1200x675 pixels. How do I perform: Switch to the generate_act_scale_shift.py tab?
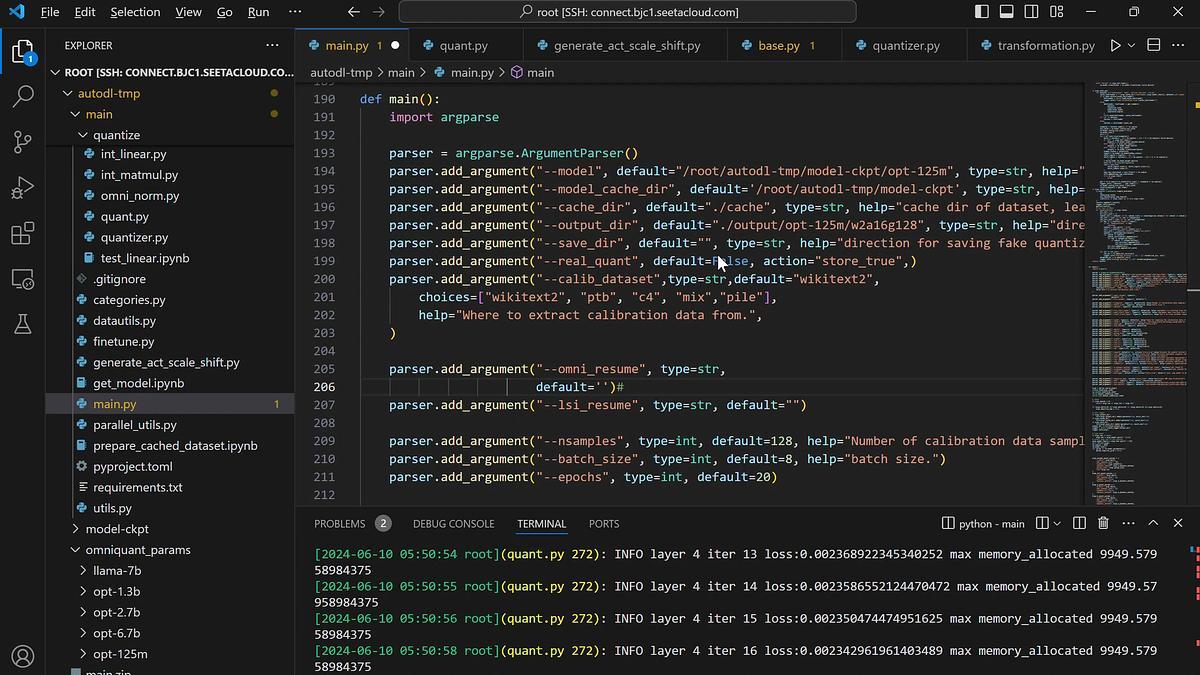pyautogui.click(x=628, y=45)
